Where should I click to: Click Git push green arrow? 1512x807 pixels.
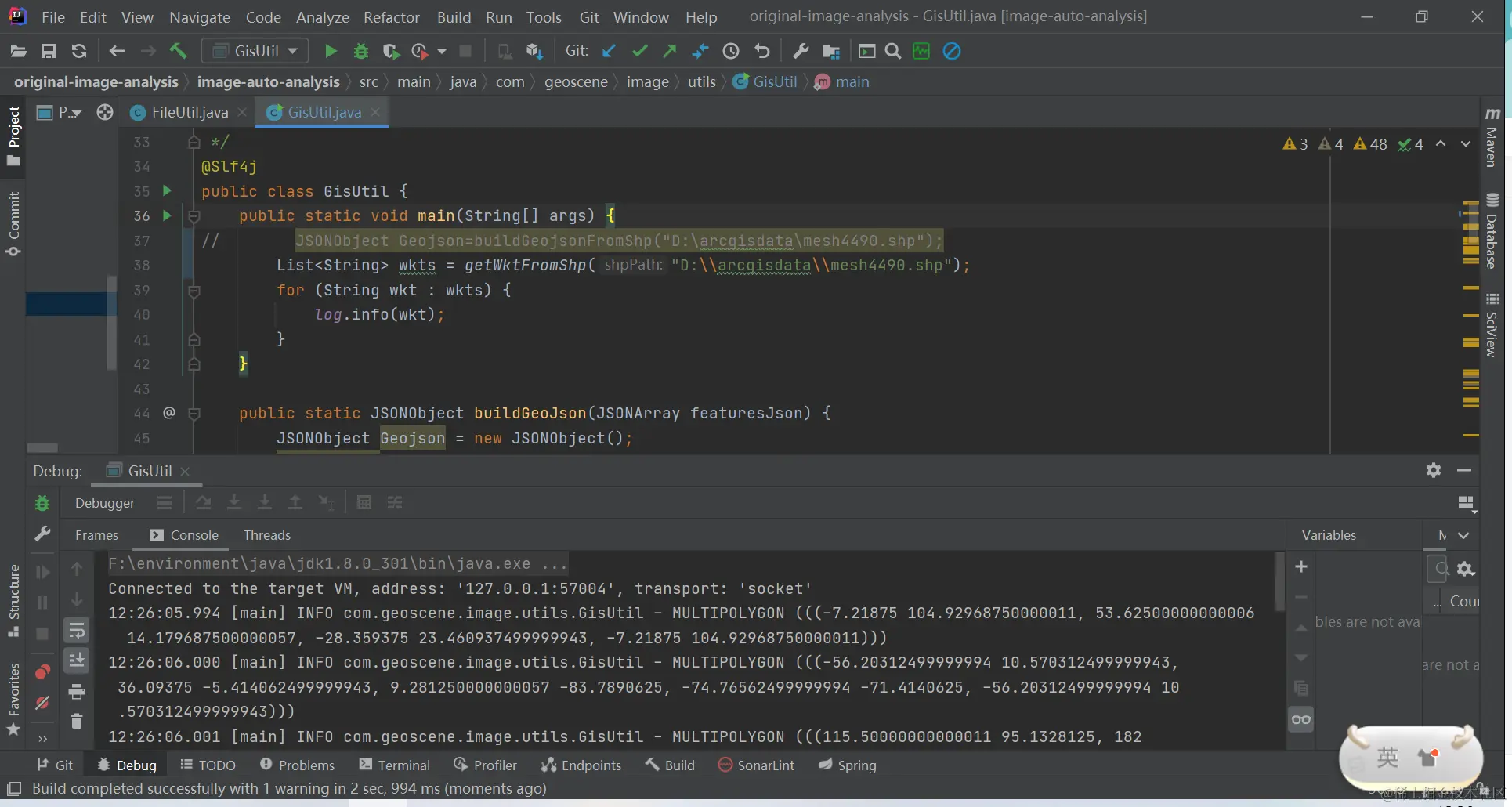tap(670, 52)
